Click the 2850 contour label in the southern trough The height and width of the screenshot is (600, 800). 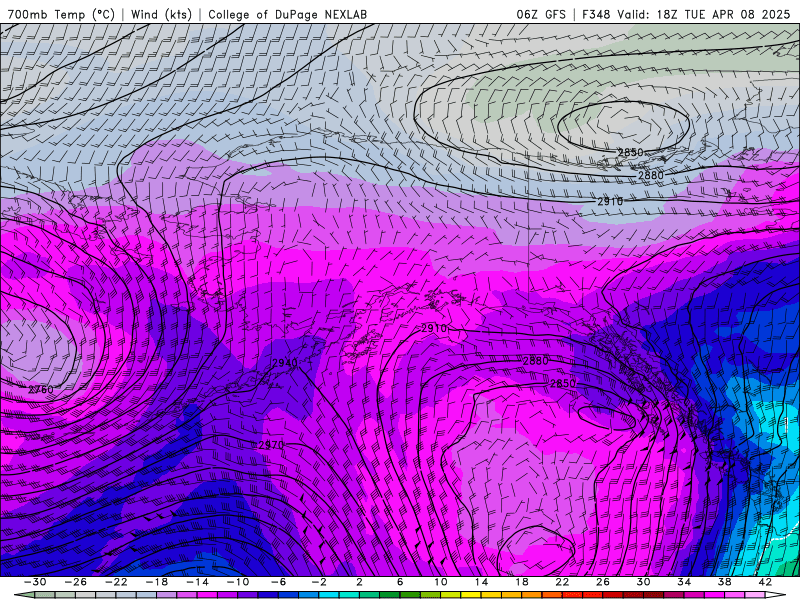click(563, 383)
